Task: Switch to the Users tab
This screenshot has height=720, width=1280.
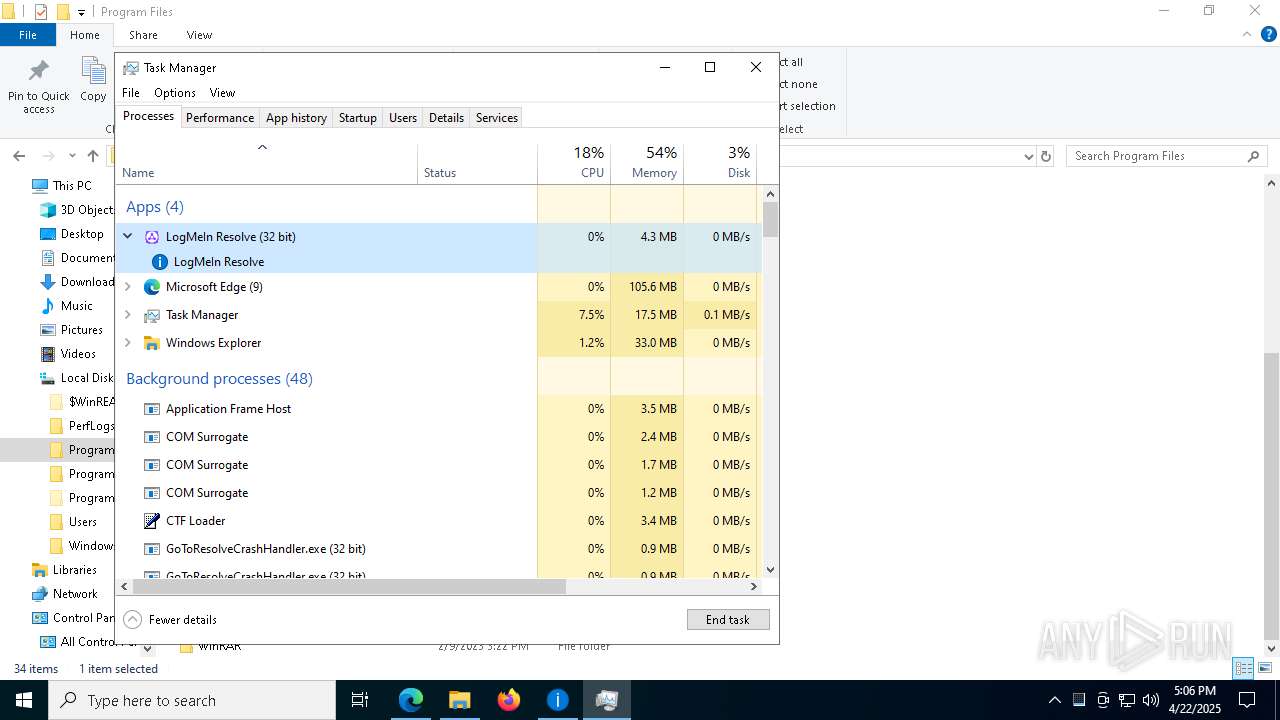Action: [x=403, y=118]
